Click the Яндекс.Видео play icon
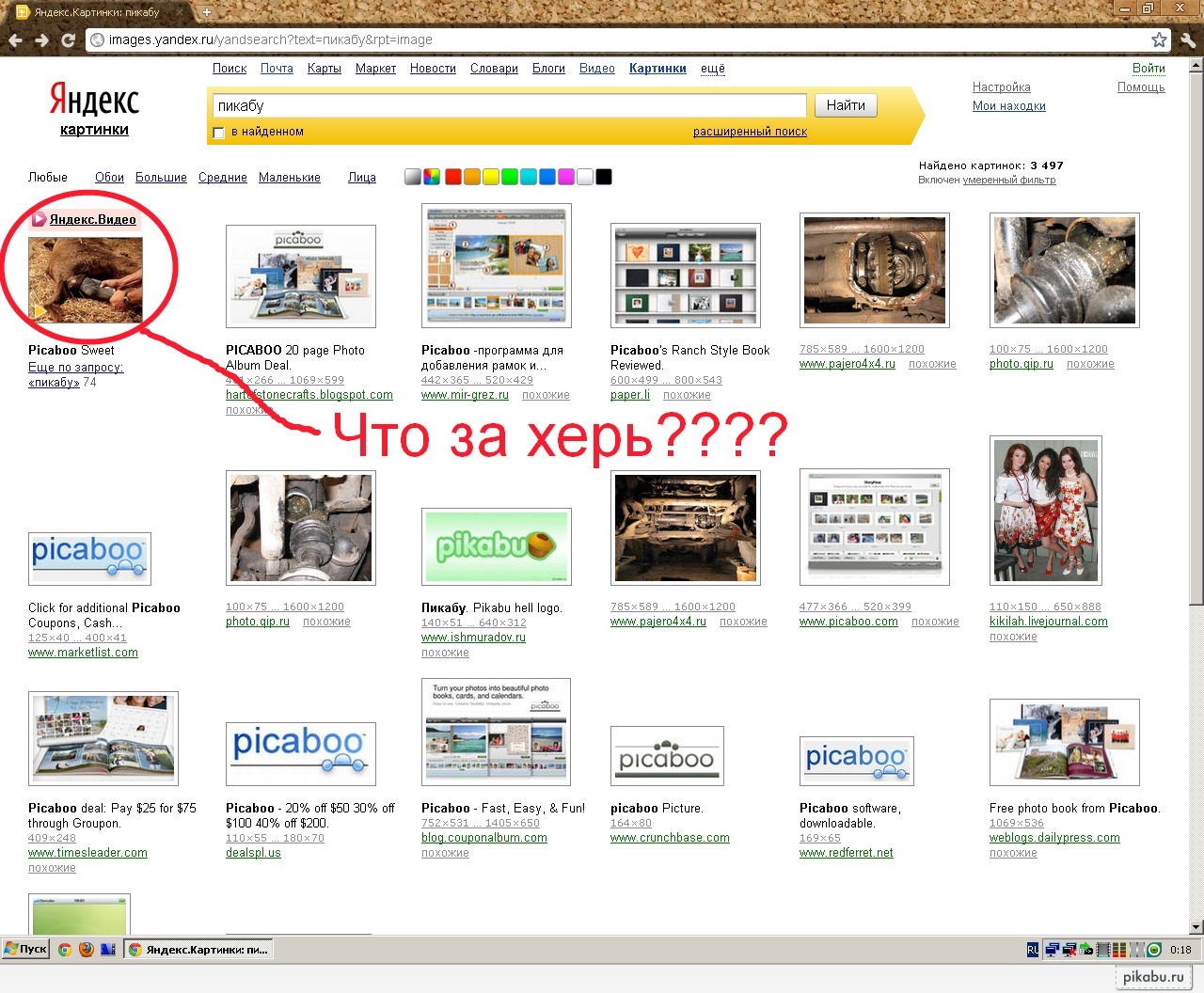This screenshot has width=1204, height=993. point(40,219)
